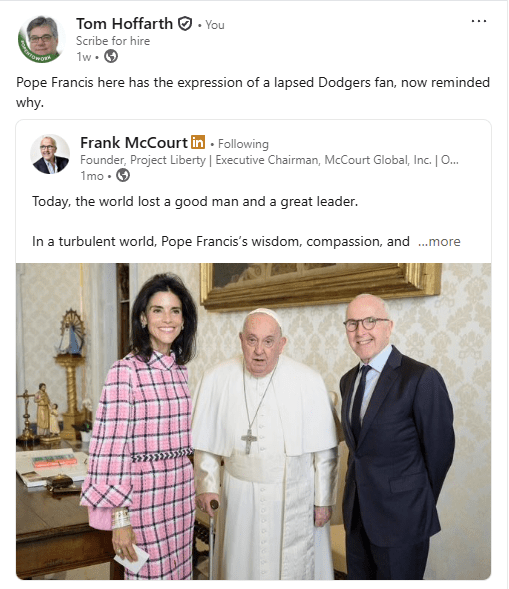Screen dimensions: 509x589
Task: Click the Pope Francis lapsed Dodgers fan caption
Action: click(x=253, y=92)
